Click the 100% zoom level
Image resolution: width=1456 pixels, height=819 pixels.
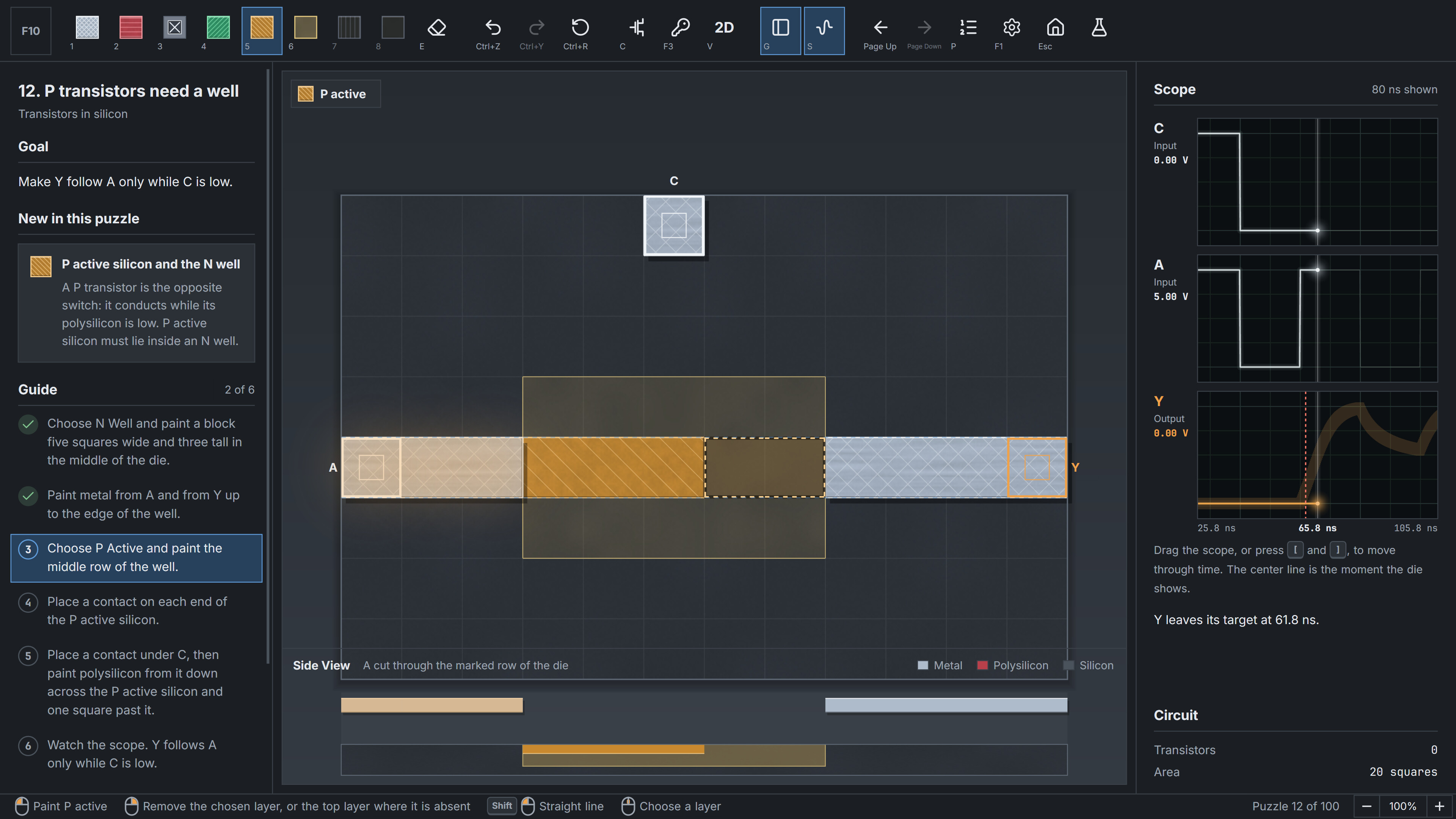pyautogui.click(x=1403, y=806)
